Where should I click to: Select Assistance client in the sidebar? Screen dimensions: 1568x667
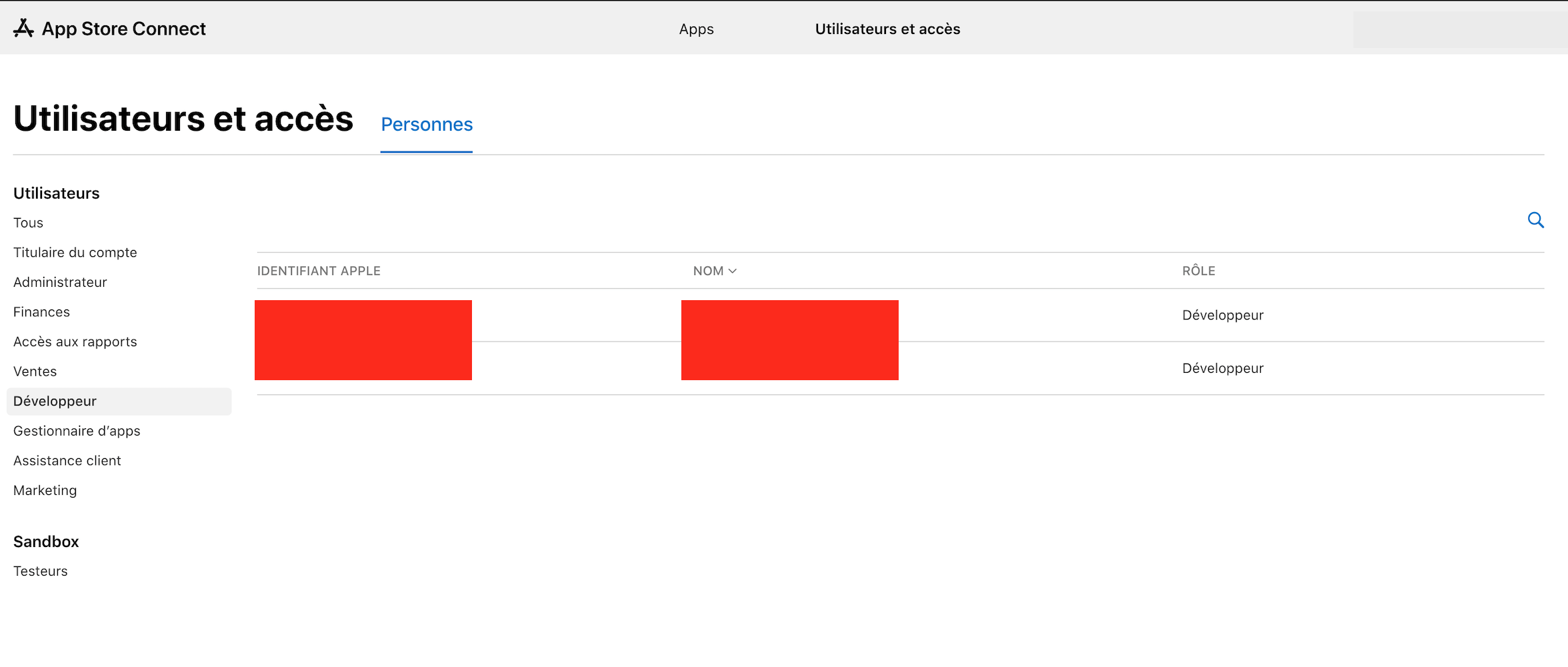pos(67,461)
